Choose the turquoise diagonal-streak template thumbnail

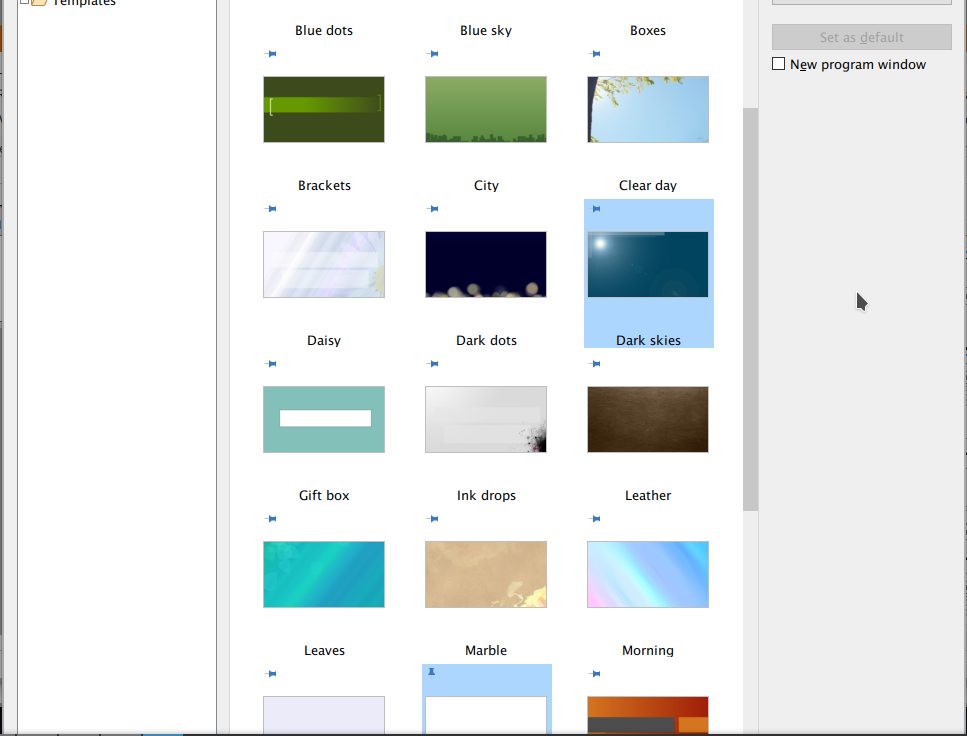pyautogui.click(x=323, y=574)
